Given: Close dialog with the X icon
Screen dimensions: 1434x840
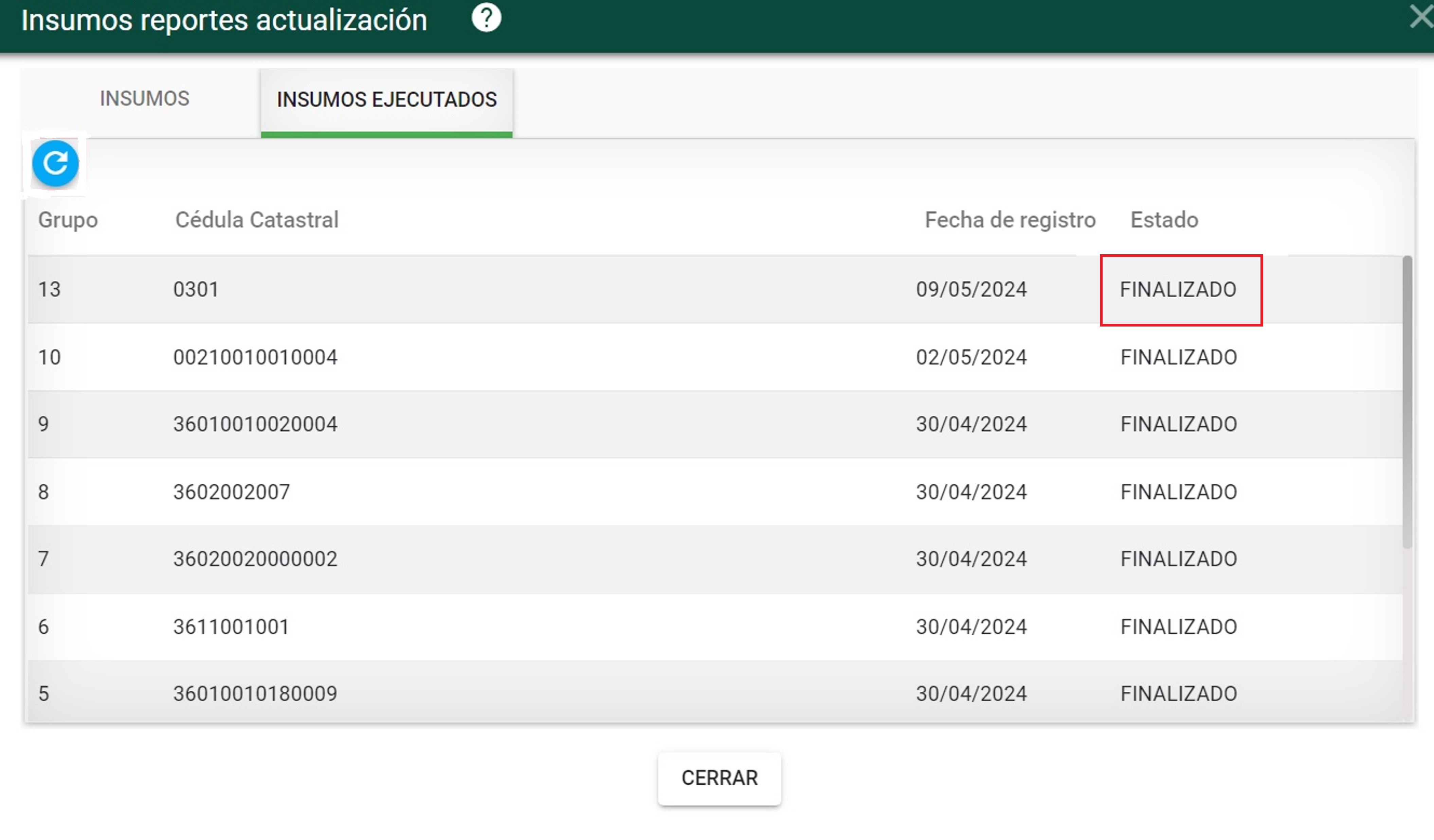Looking at the screenshot, I should (1421, 17).
